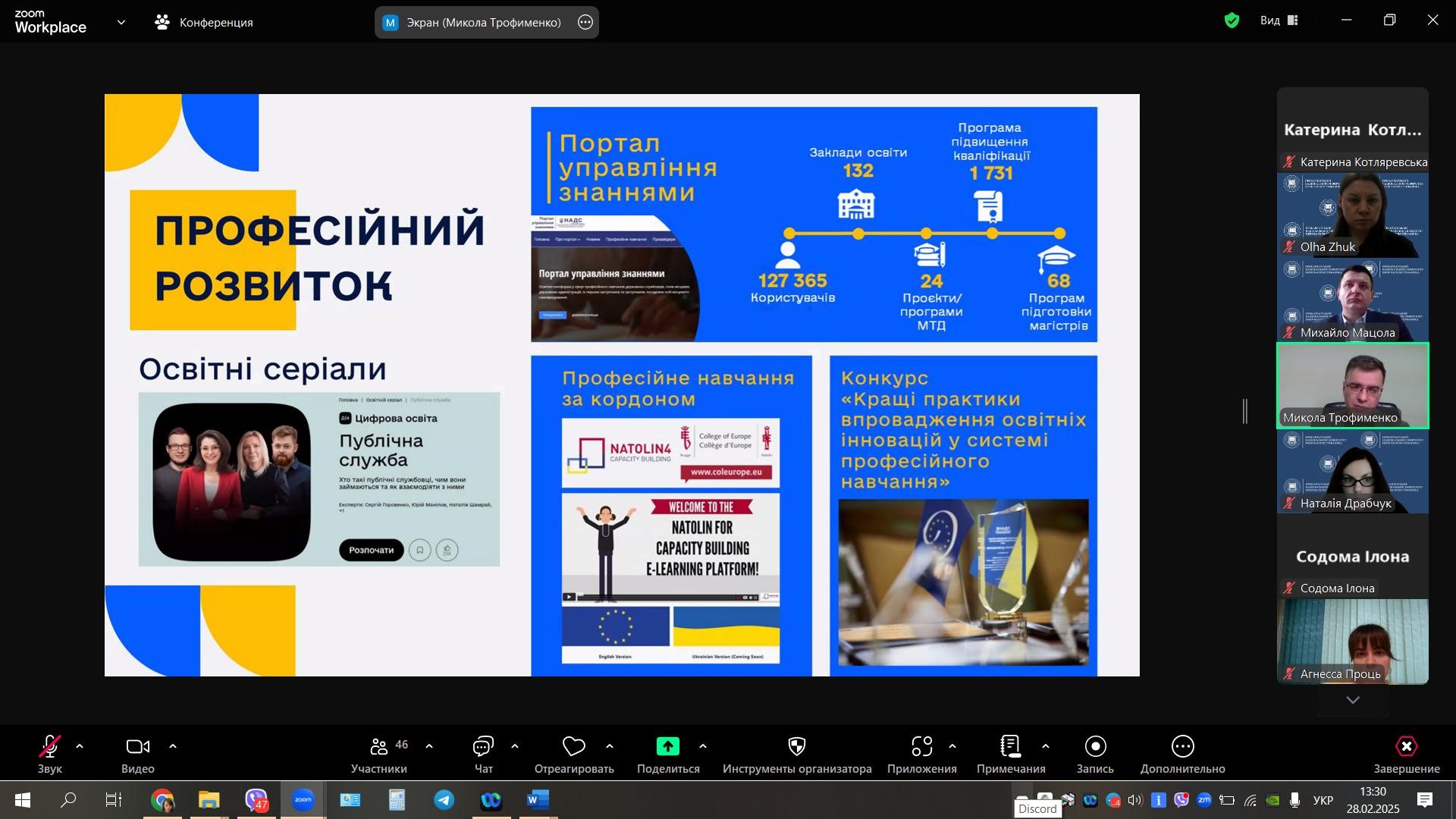Expand audio settings arrow next to Sound

tap(80, 747)
